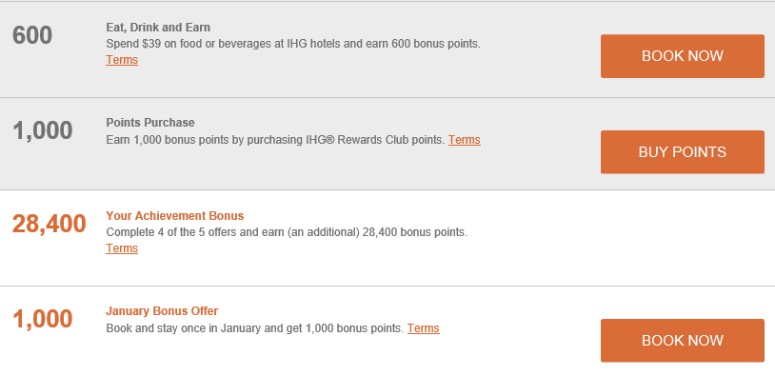775x376 pixels.
Task: Open Terms under Your Achievement Bonus
Action: (122, 248)
